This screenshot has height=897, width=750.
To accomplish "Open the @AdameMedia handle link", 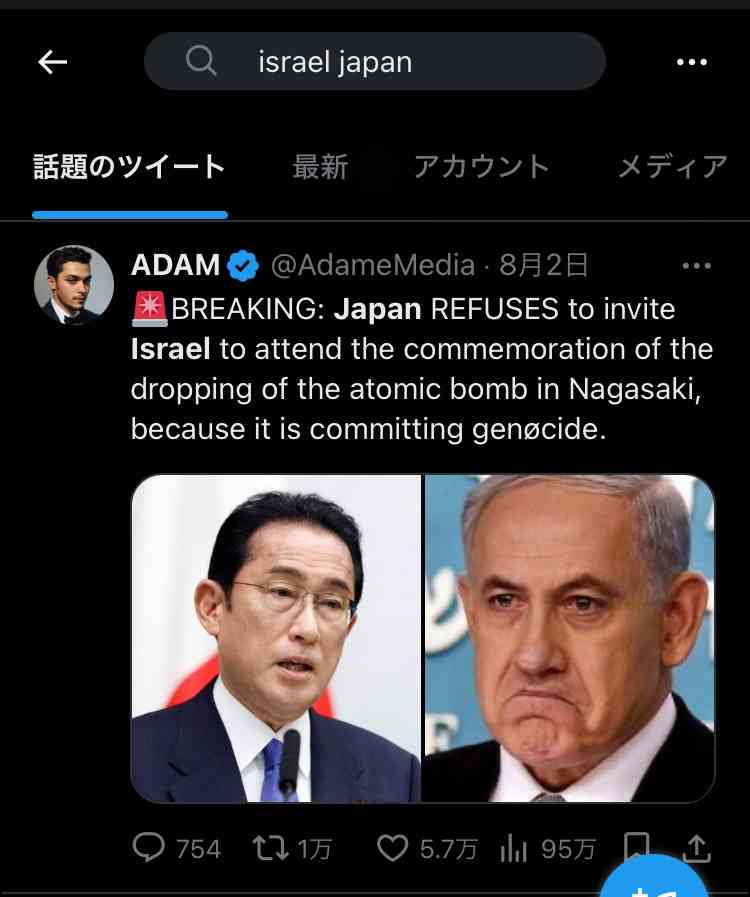I will coord(372,265).
